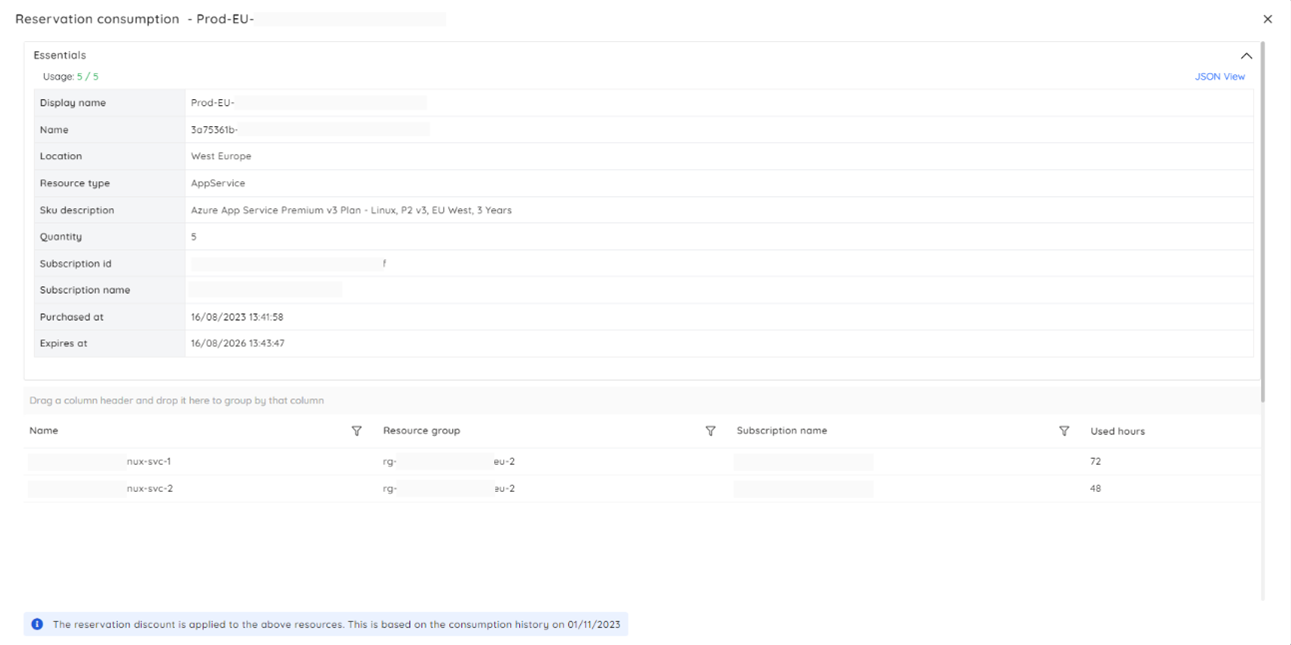This screenshot has height=645, width=1291.
Task: Select the Sku description value text
Action: (351, 210)
